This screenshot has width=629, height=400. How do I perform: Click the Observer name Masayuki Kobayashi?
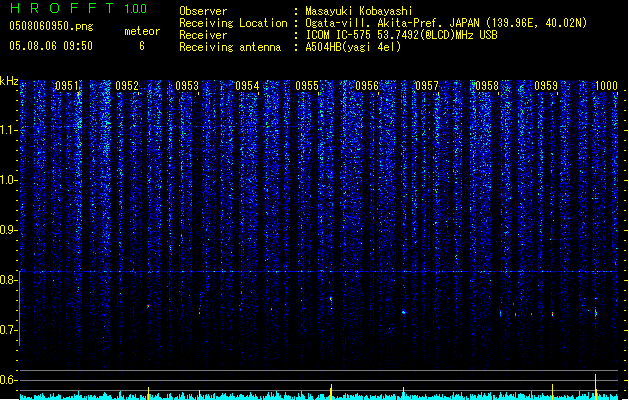coord(359,11)
